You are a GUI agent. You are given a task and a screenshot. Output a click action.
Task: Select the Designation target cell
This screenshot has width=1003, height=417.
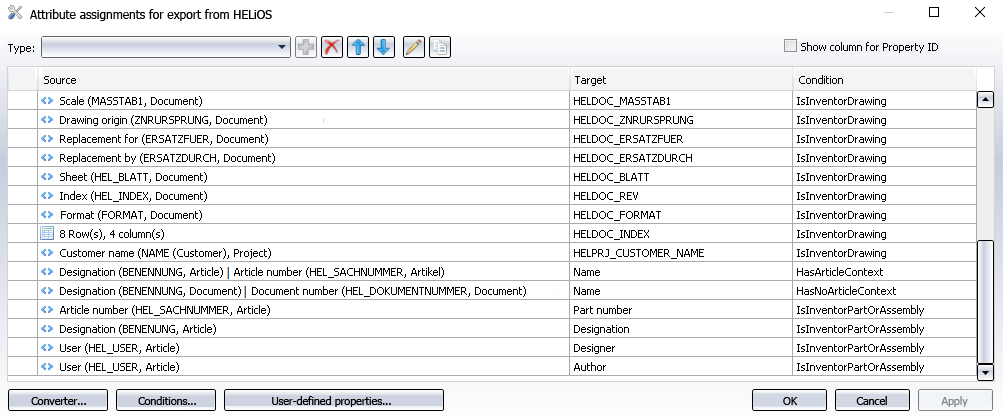(x=681, y=329)
